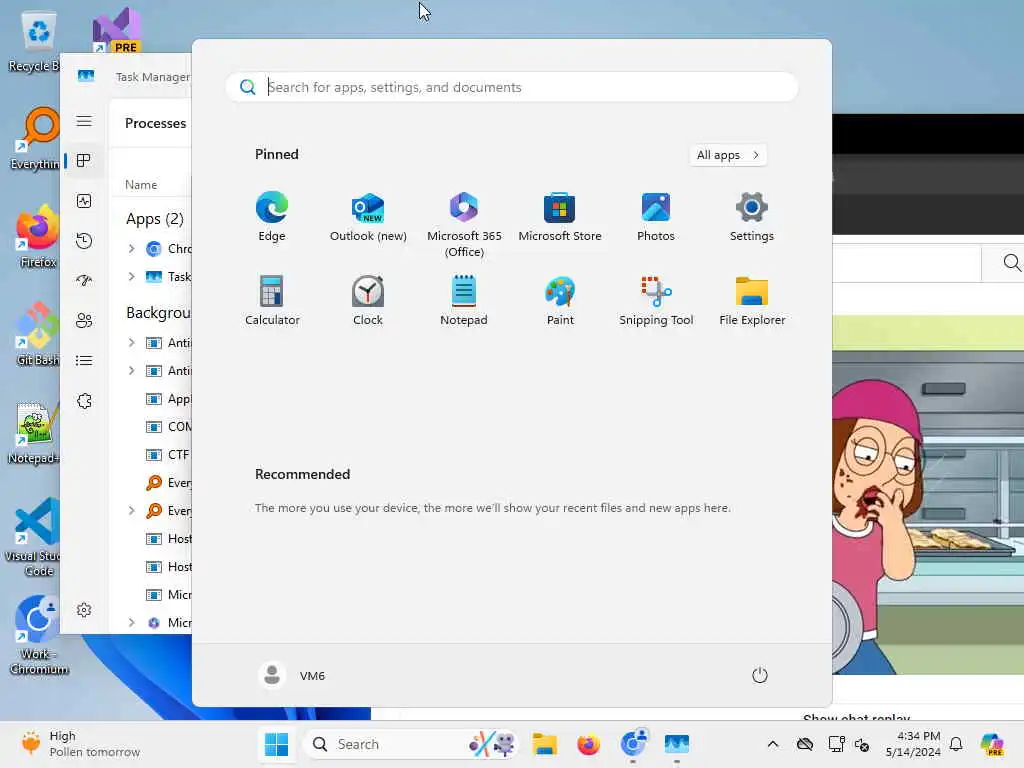Open Settings from pinned apps

752,217
